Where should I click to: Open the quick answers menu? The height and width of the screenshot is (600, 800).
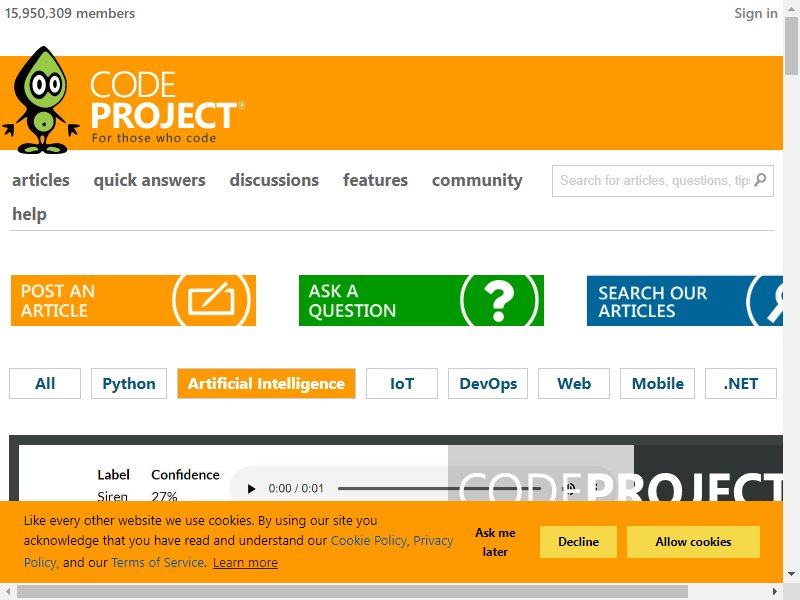click(x=149, y=180)
